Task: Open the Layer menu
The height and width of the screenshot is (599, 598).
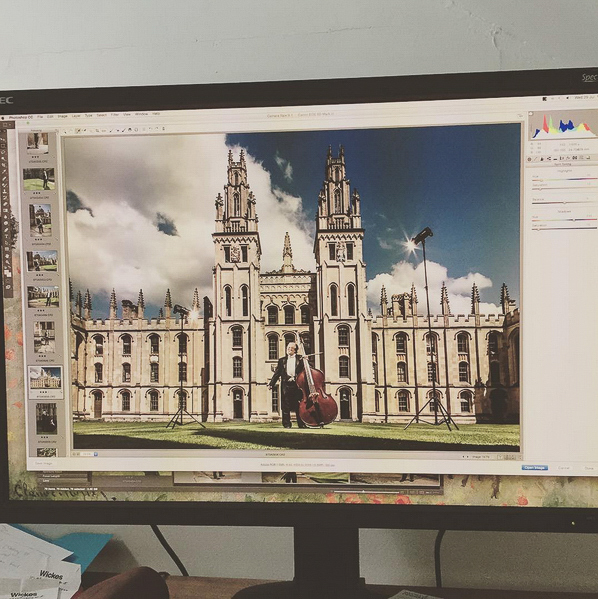Action: tap(76, 116)
